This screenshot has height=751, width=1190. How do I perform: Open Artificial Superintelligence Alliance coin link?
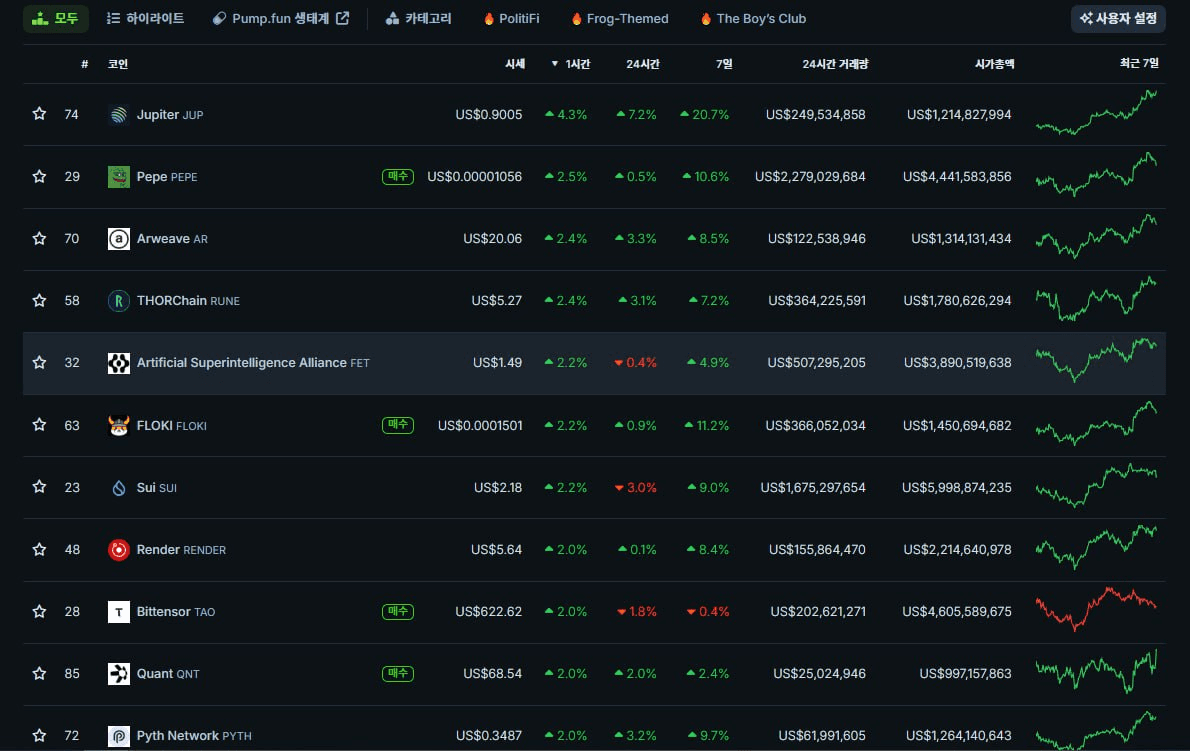coord(253,363)
